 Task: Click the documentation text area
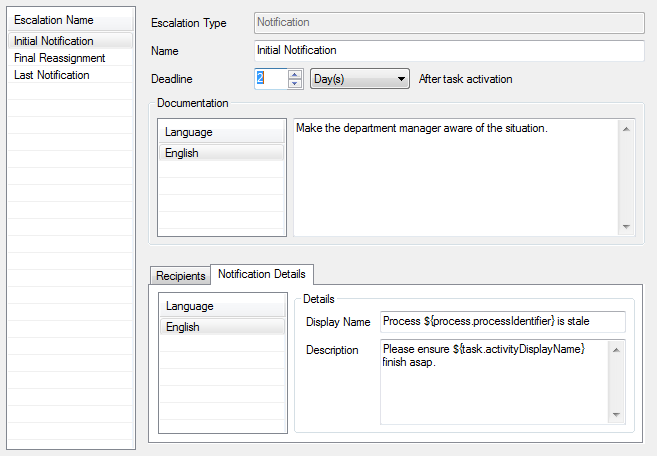pos(455,177)
